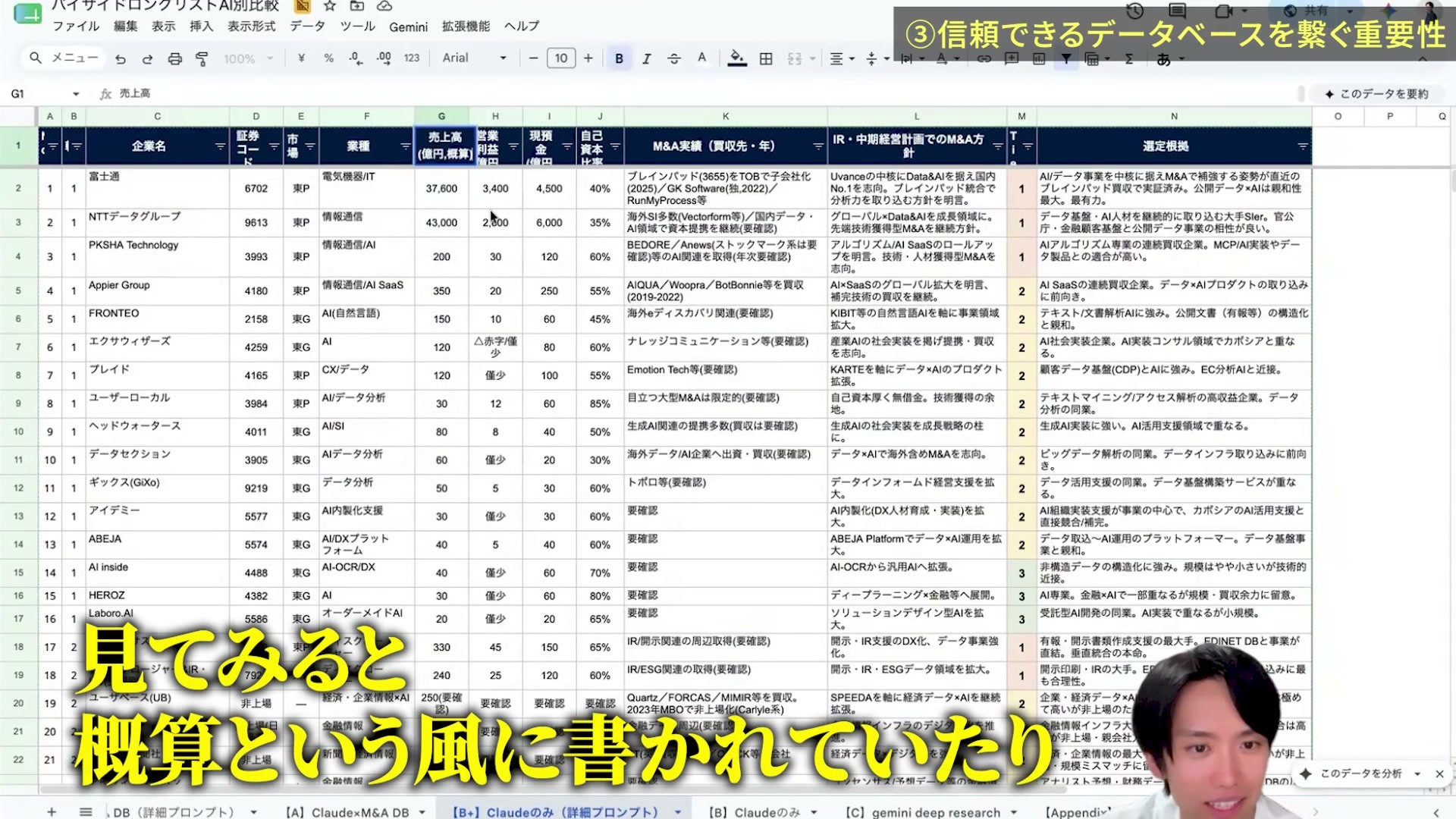Open the 123 number format menu

(412, 58)
